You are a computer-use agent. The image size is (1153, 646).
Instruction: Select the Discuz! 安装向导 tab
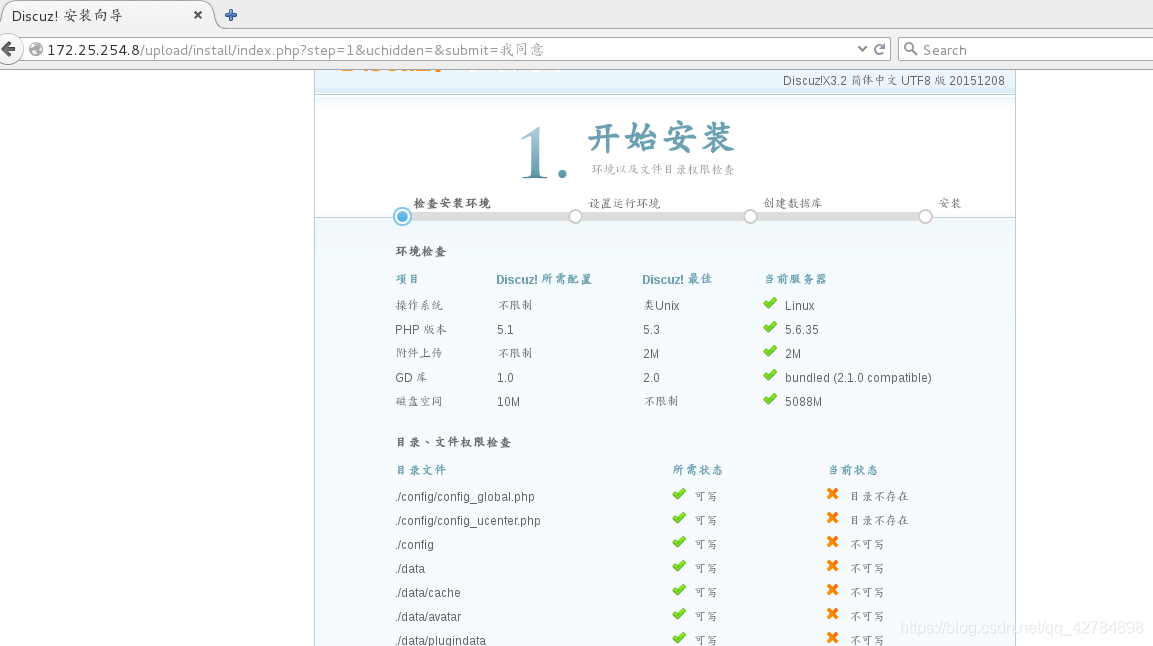107,15
